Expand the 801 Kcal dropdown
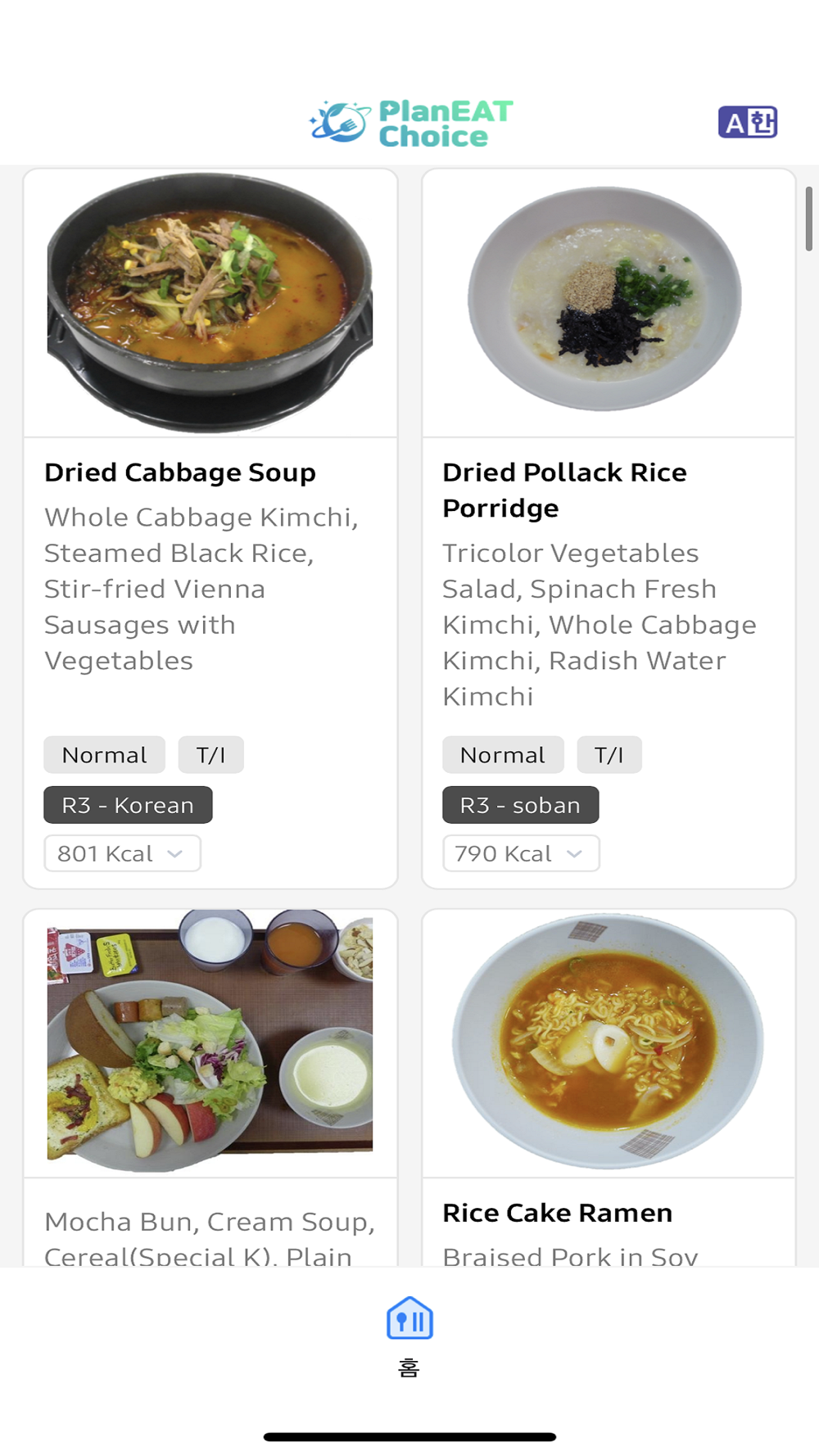Image resolution: width=819 pixels, height=1456 pixels. pyautogui.click(x=122, y=853)
